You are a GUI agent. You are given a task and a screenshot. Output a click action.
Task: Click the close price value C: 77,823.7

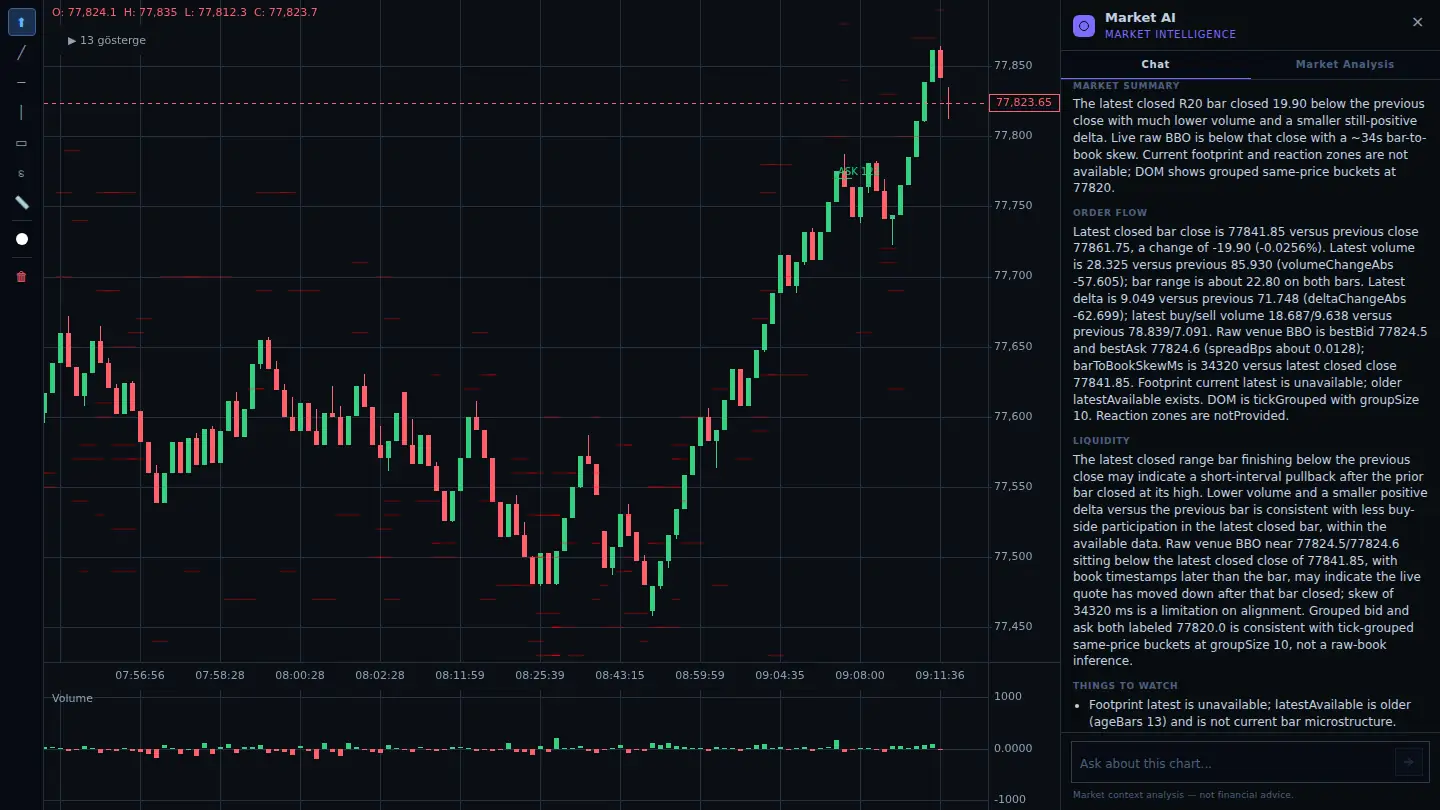286,12
